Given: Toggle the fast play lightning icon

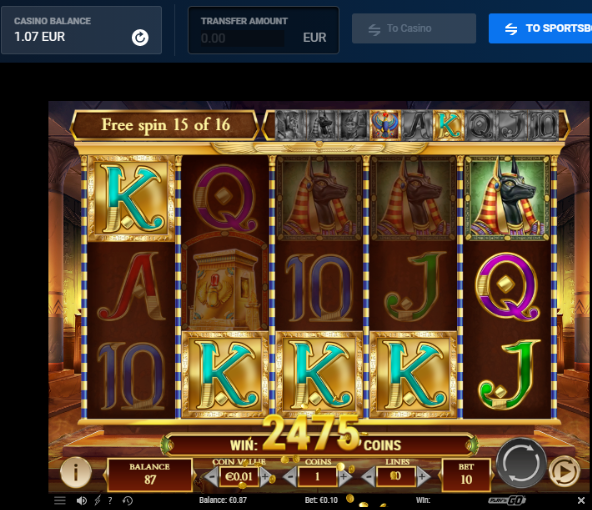Looking at the screenshot, I should coord(97,501).
